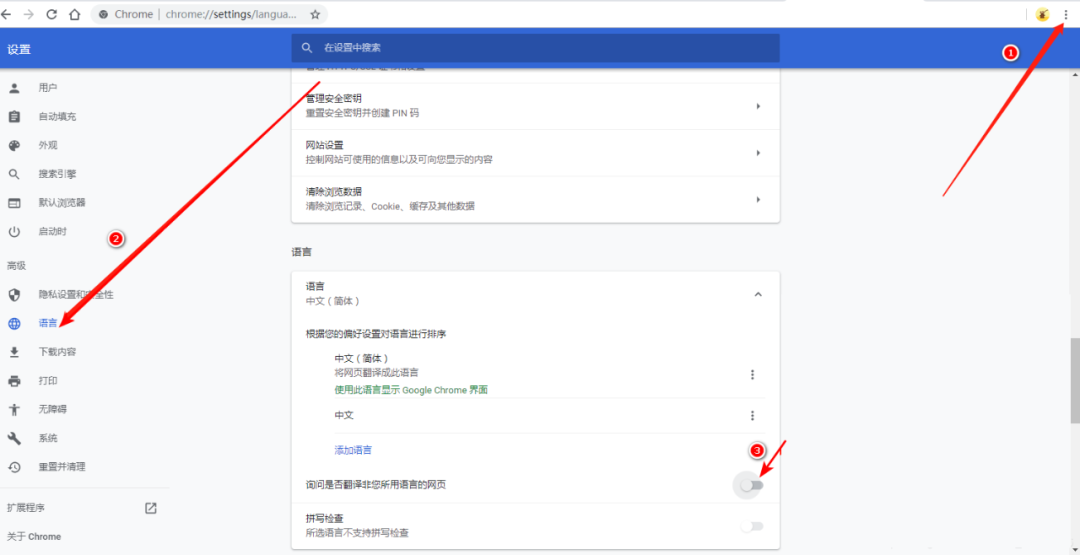Expand the 网站设置 row arrow
The image size is (1080, 555).
point(757,153)
